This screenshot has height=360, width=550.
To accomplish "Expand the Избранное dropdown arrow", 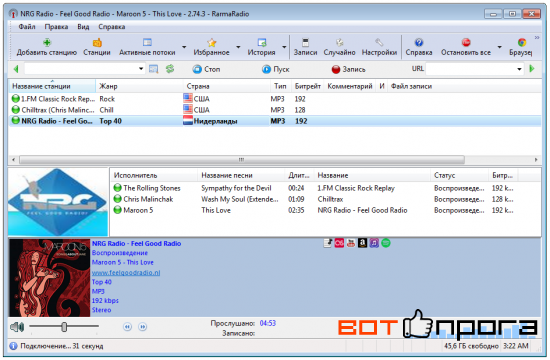I will point(238,47).
